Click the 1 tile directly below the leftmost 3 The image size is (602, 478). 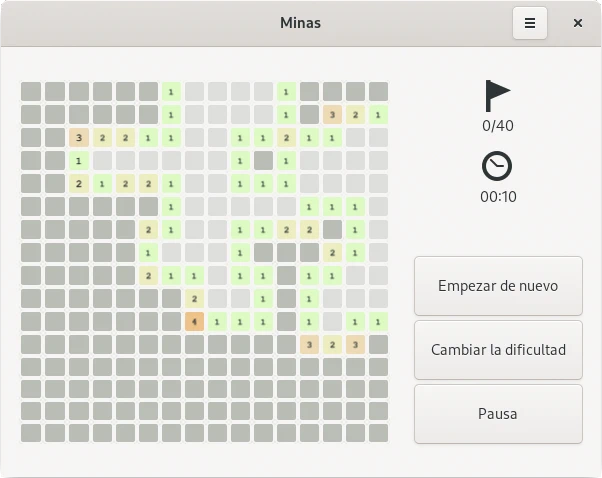[78, 161]
